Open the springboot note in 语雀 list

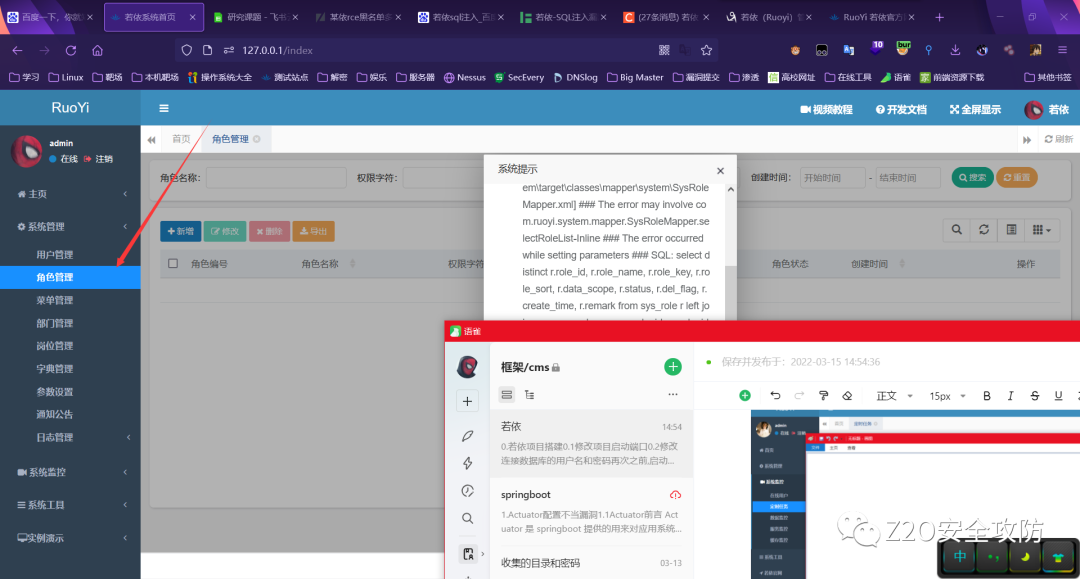click(591, 512)
